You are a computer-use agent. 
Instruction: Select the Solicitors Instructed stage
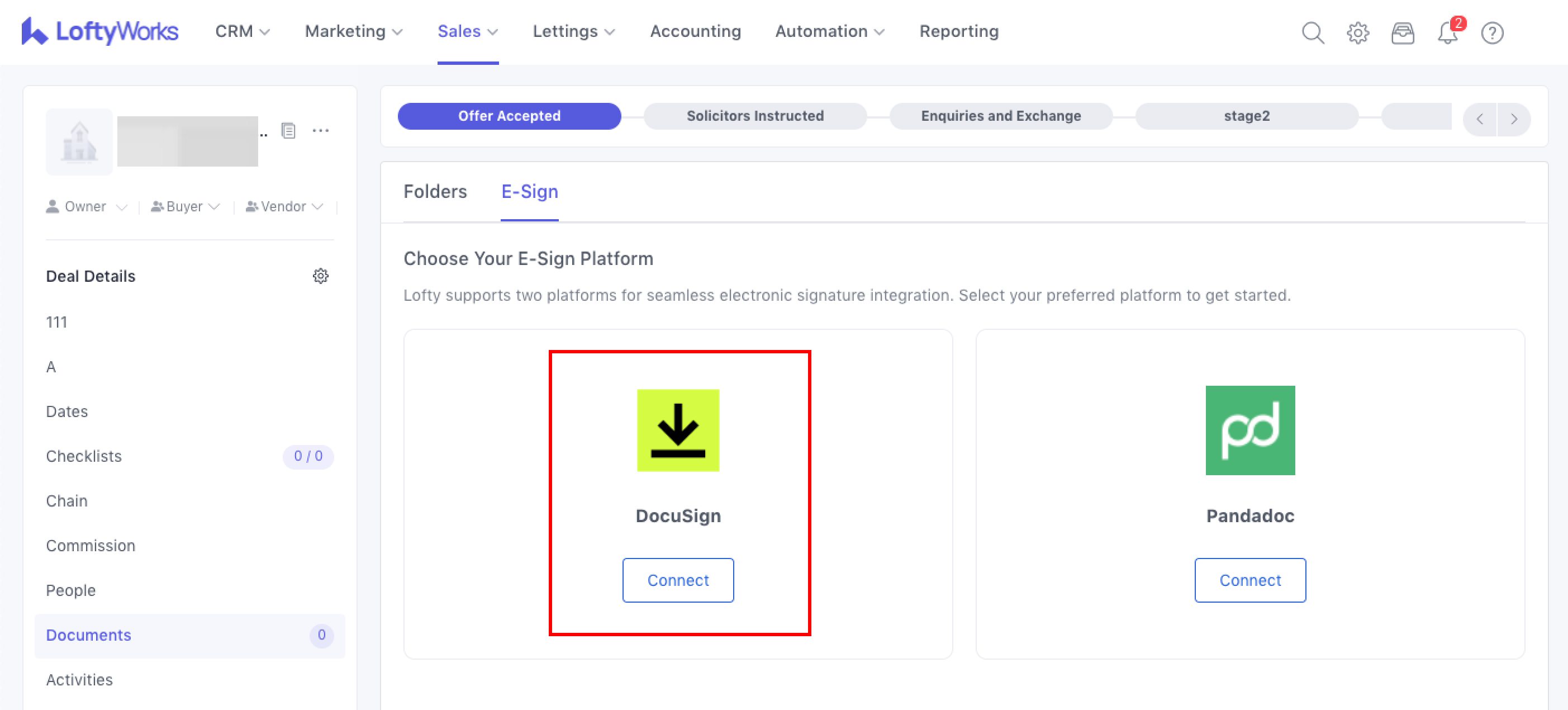point(755,116)
